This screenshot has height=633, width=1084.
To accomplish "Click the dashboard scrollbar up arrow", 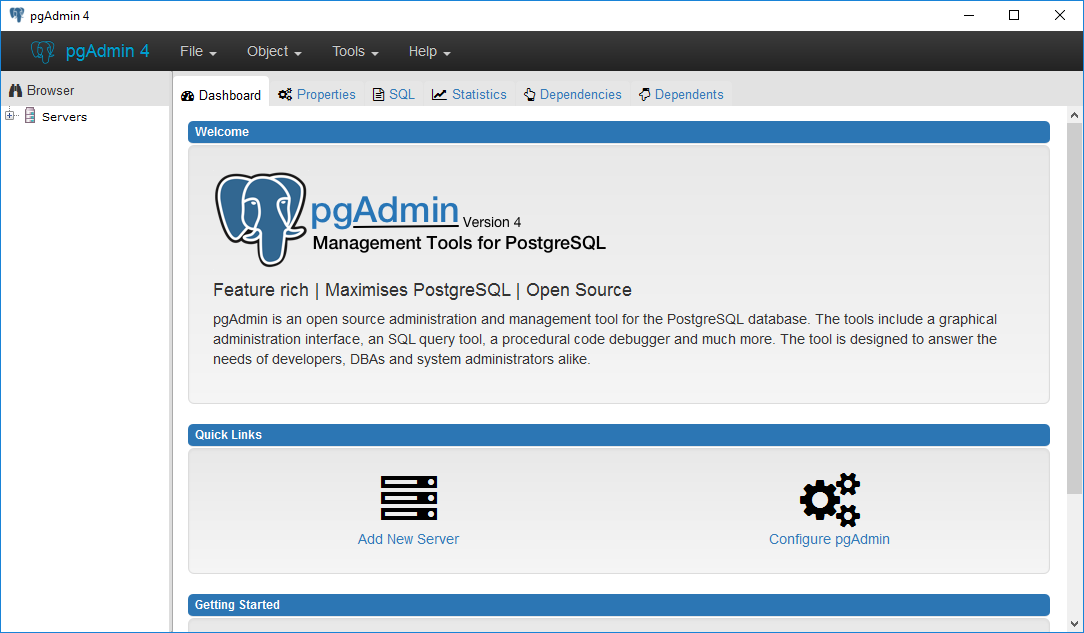I will 1074,115.
